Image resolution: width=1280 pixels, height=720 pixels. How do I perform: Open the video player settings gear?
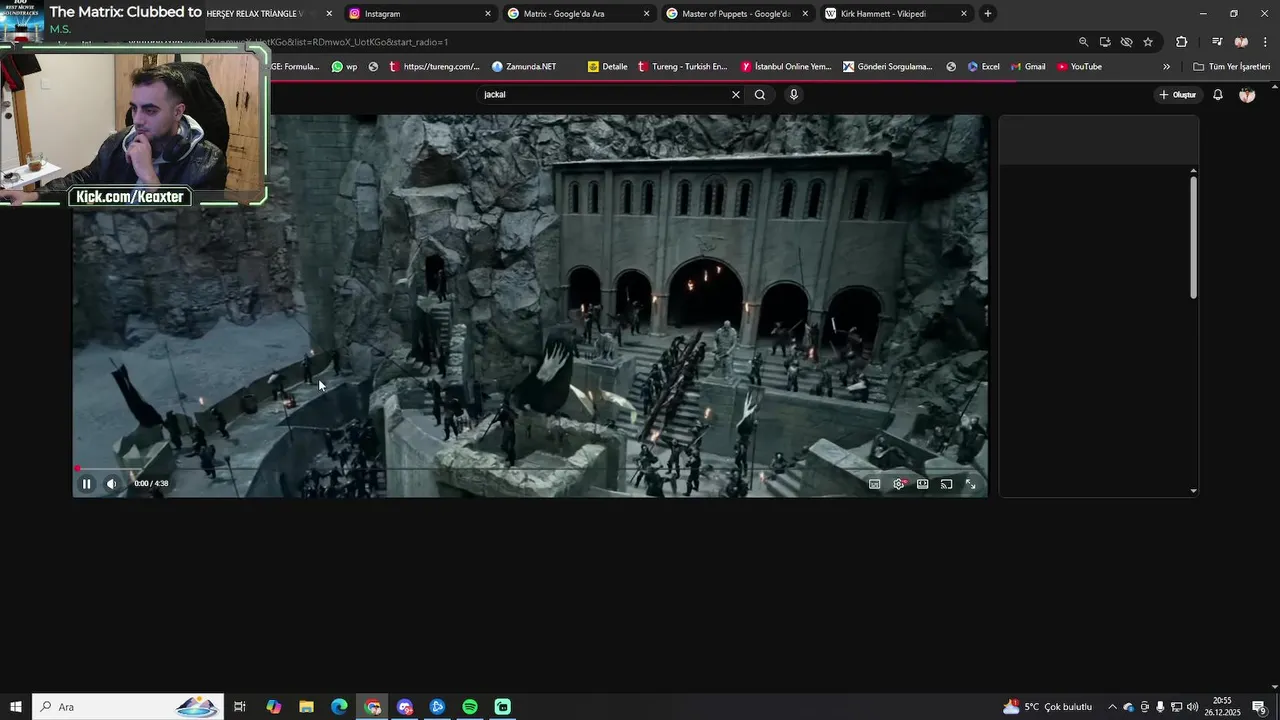point(899,484)
